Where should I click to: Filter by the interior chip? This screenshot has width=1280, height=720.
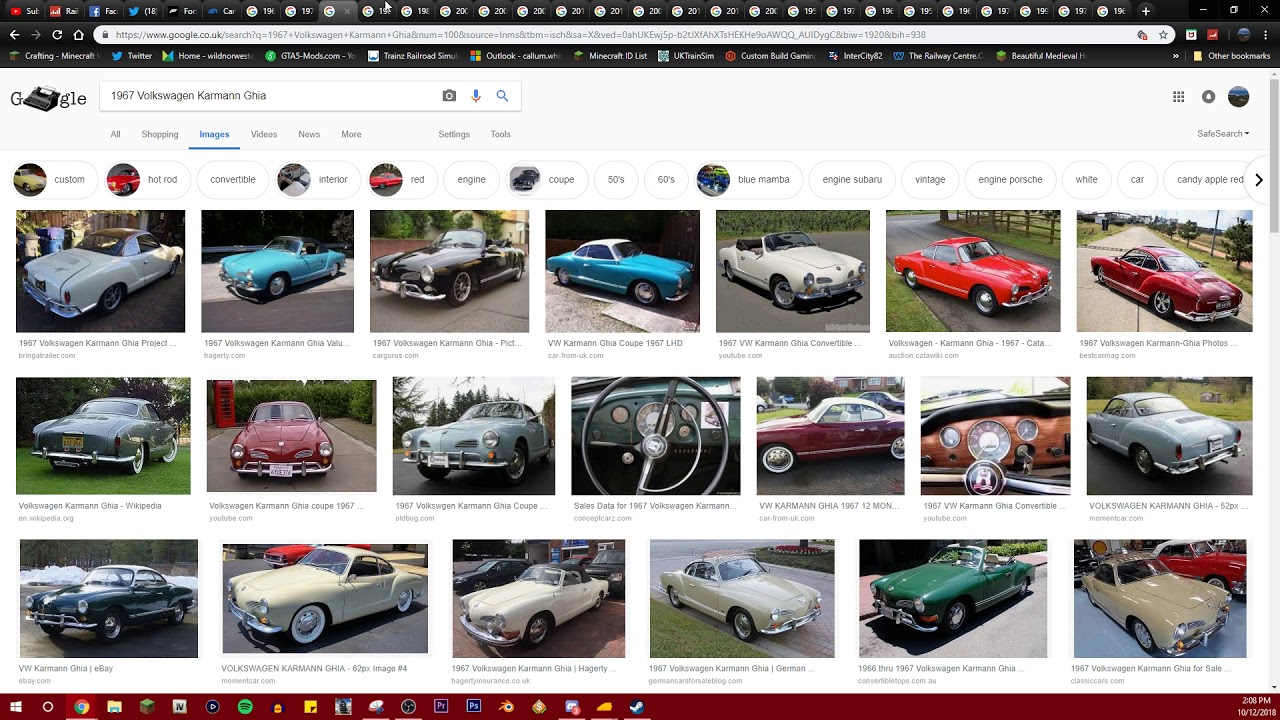point(318,180)
